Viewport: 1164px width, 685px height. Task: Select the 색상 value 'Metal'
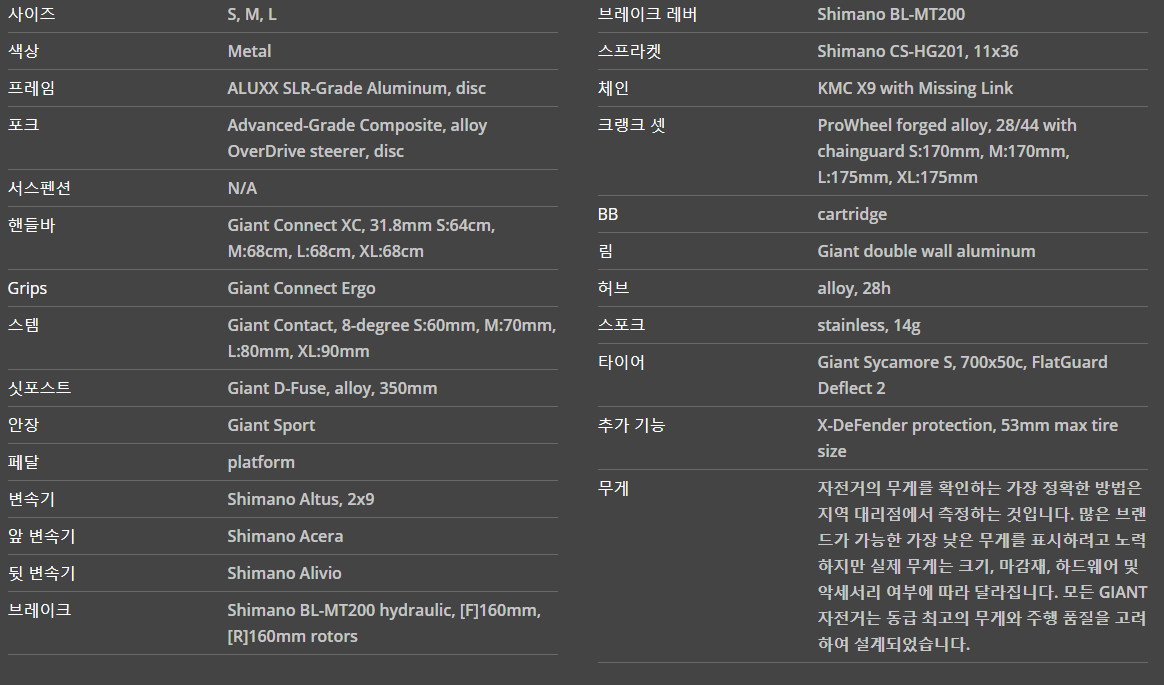point(249,51)
